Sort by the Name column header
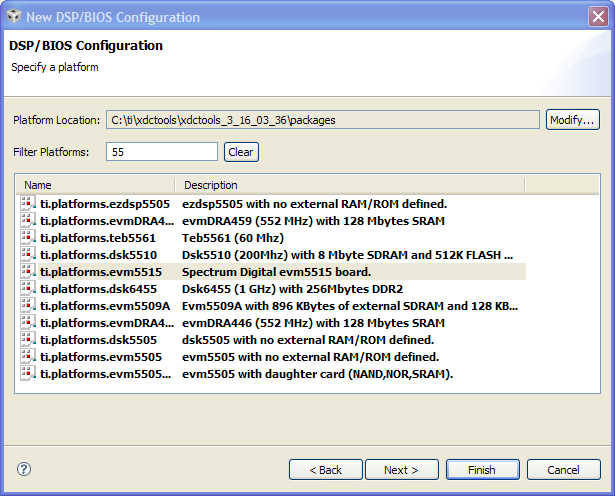This screenshot has height=496, width=615. coord(95,185)
